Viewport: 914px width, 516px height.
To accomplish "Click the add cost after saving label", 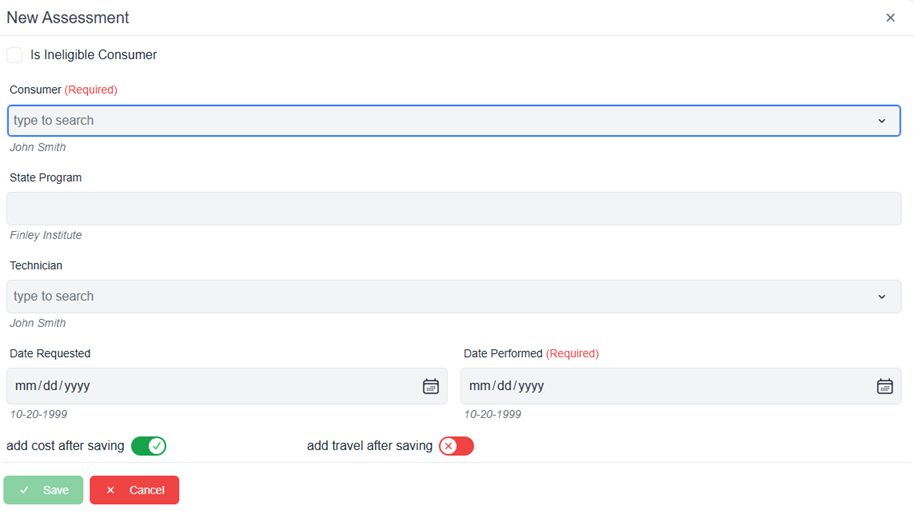I will (65, 445).
